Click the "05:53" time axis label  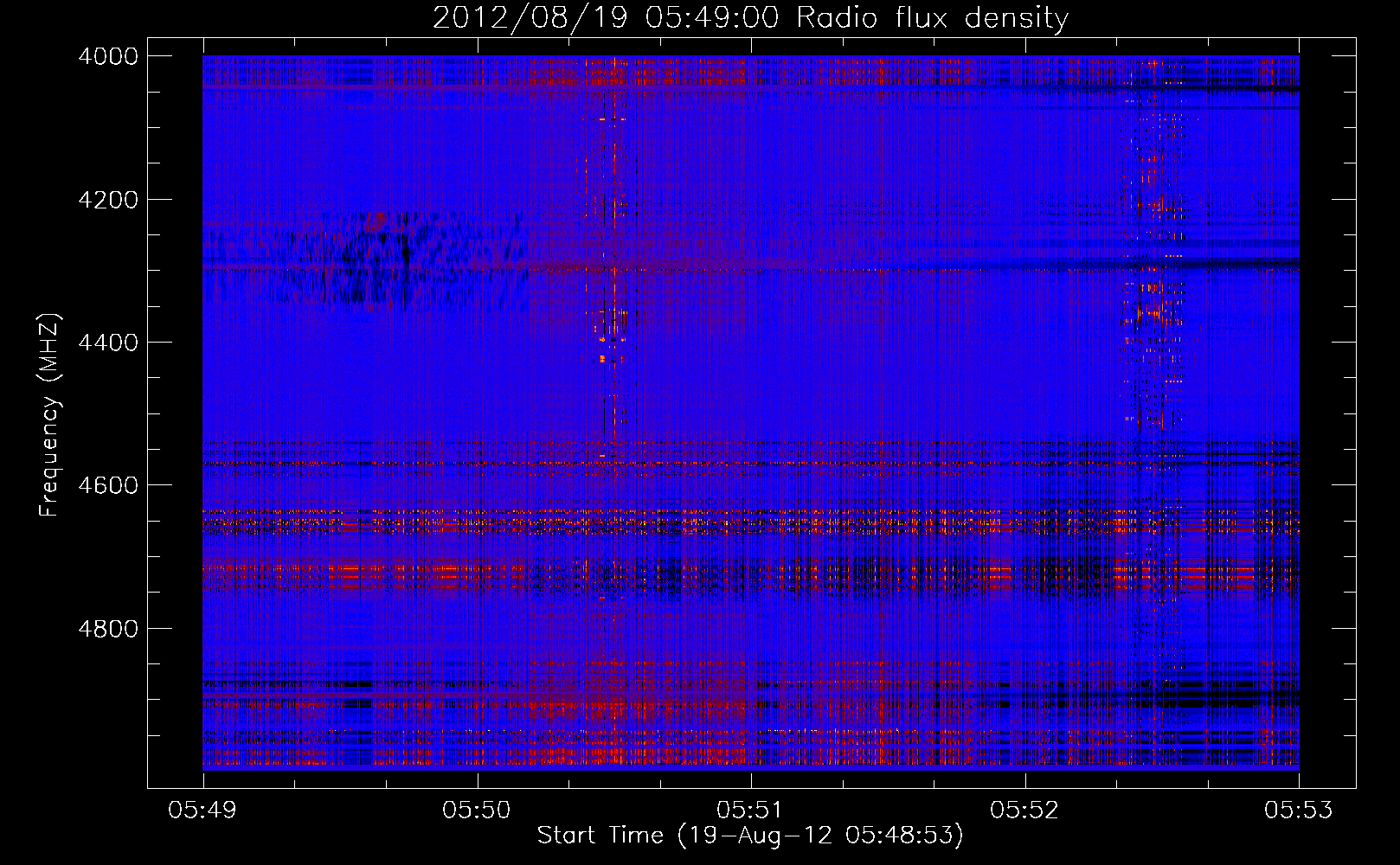[x=1299, y=811]
